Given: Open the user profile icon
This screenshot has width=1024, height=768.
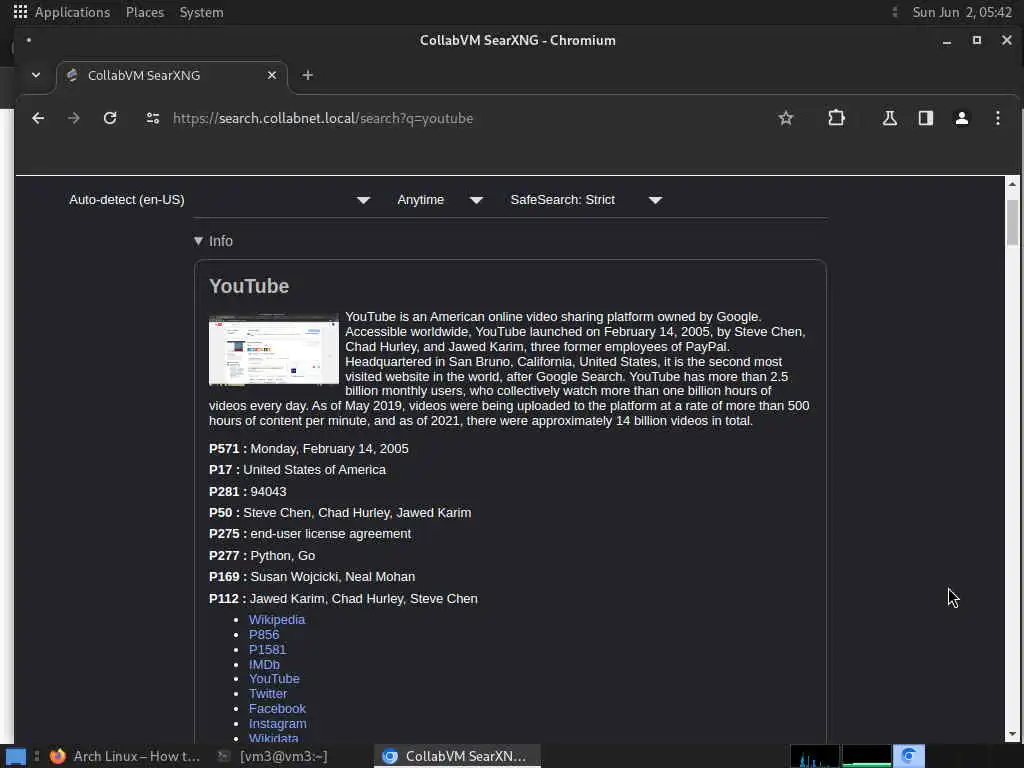Looking at the screenshot, I should click(961, 118).
